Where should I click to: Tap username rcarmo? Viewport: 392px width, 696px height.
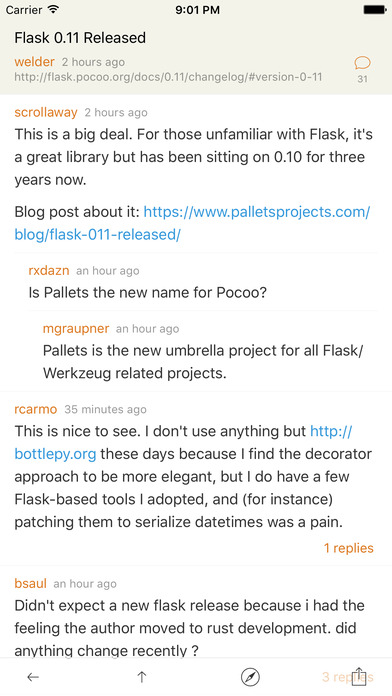36,409
